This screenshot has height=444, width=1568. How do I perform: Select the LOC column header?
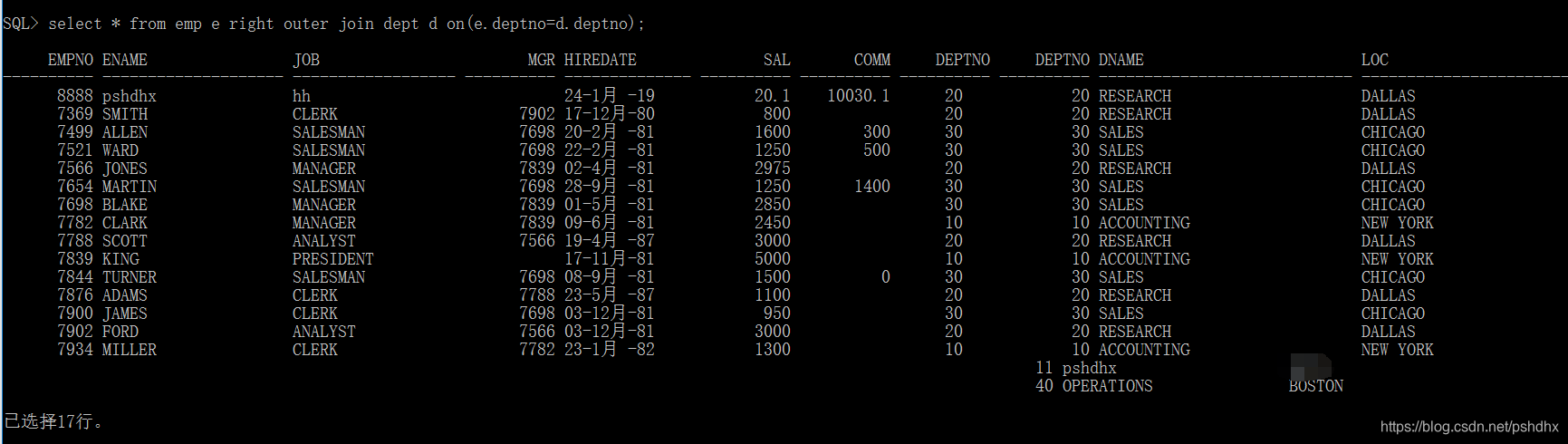[x=1375, y=60]
